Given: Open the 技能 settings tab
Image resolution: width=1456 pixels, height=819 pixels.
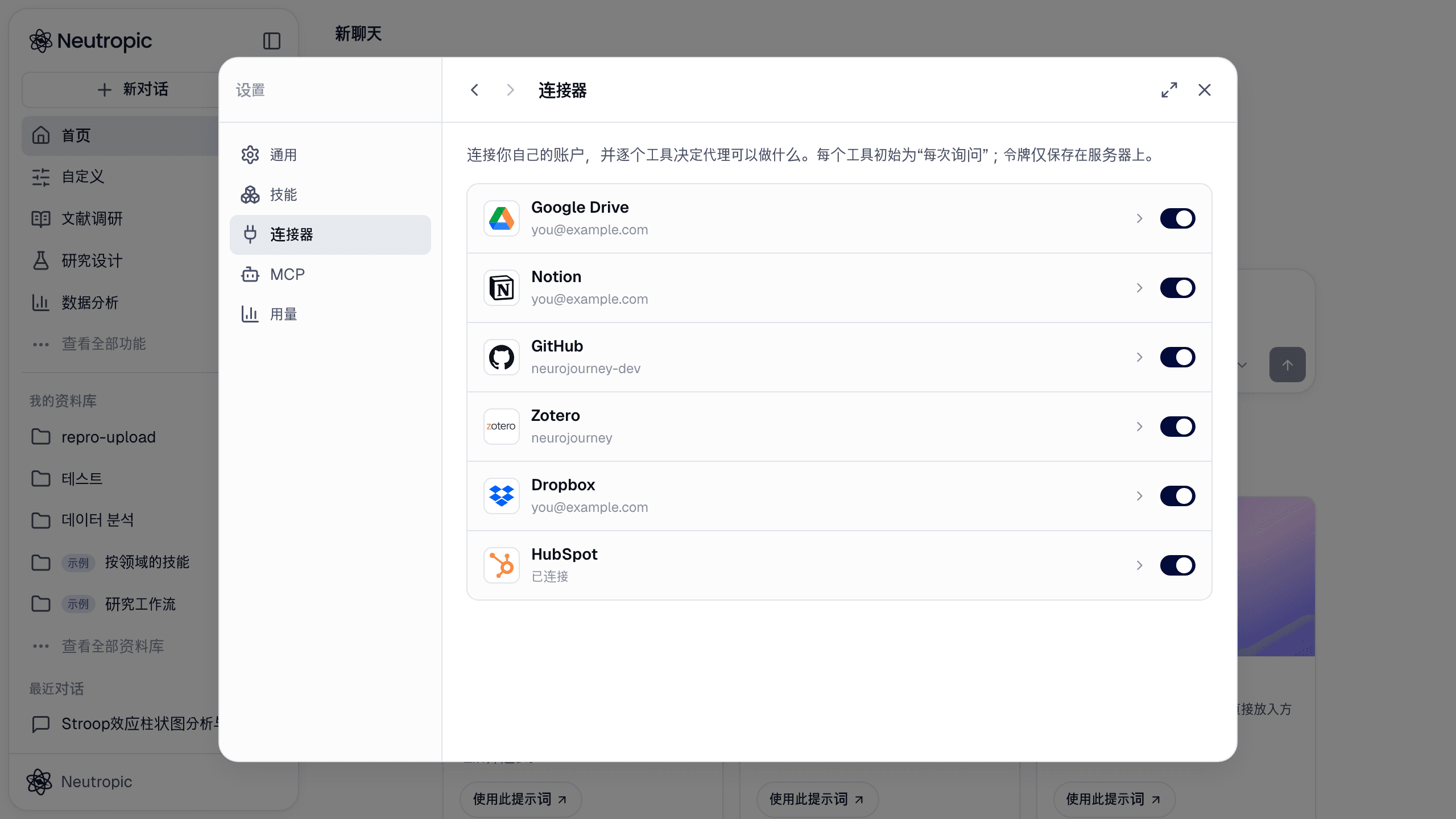Looking at the screenshot, I should coord(330,195).
